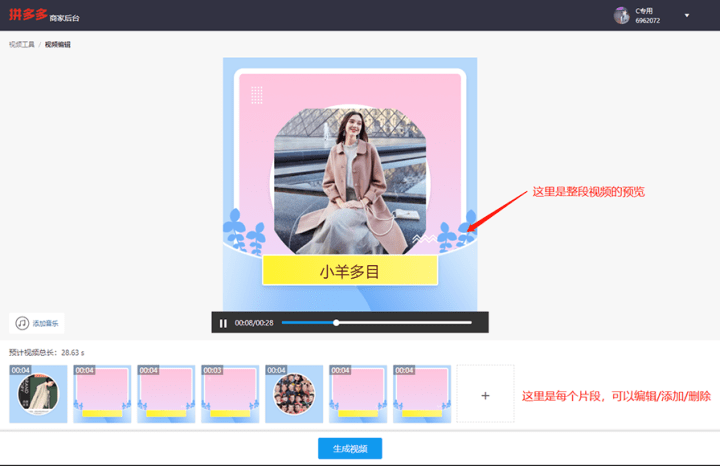Click the 视频编辑 breadcrumb item
The height and width of the screenshot is (466, 720).
coord(57,45)
